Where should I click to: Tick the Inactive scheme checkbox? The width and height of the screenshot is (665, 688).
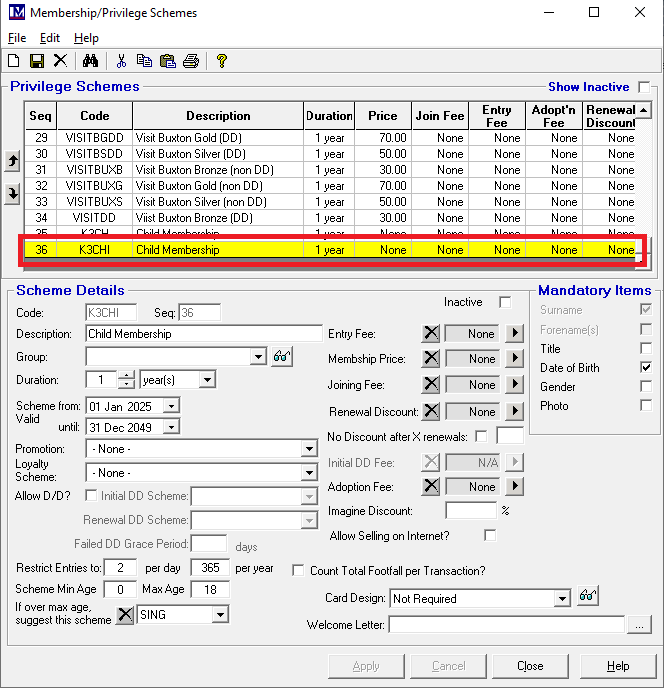(505, 302)
